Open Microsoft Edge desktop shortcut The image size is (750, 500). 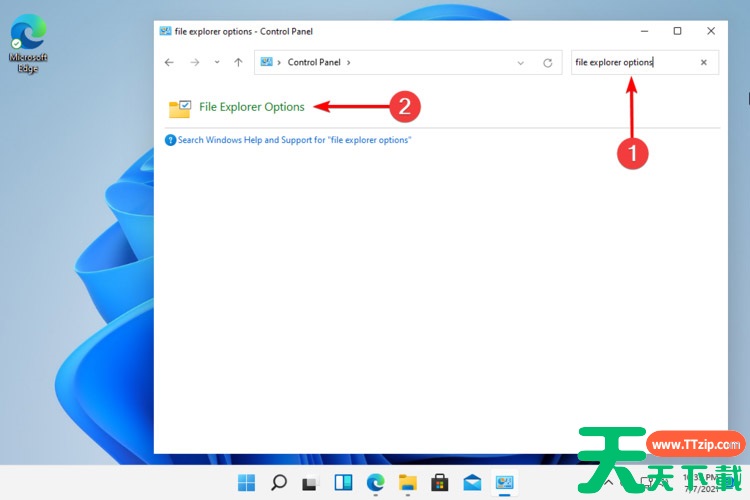28,44
